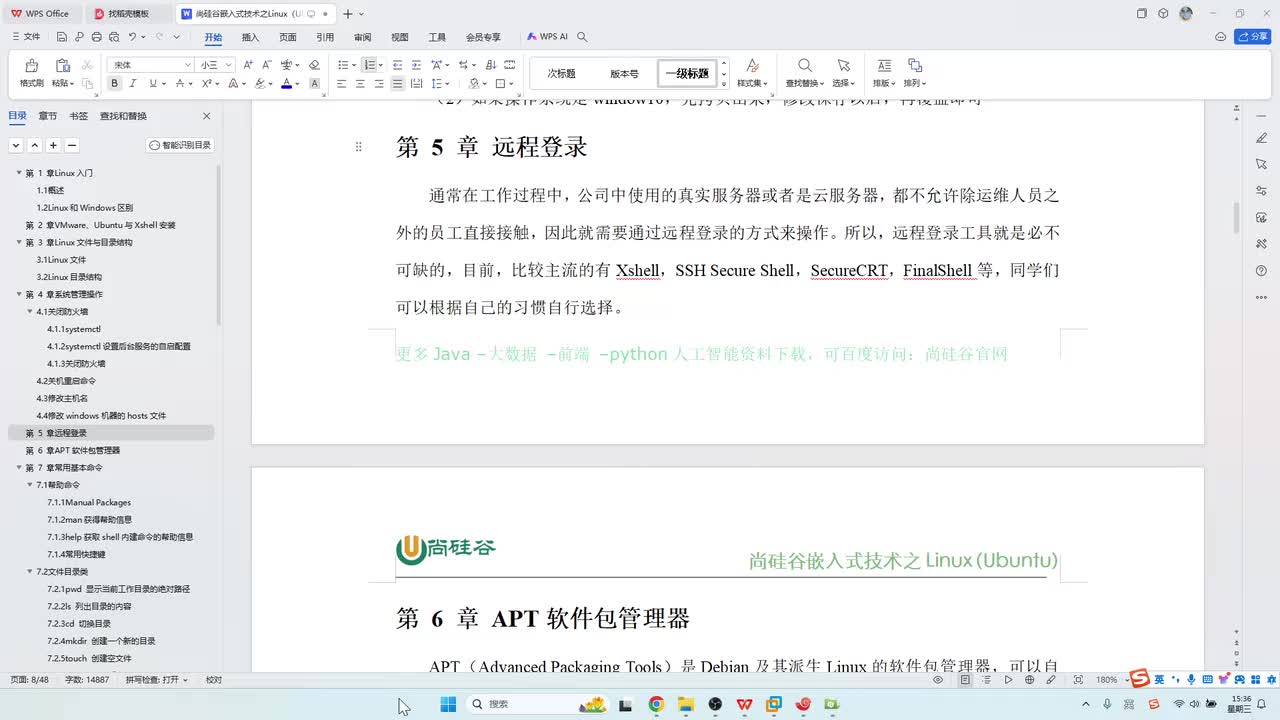Click the text highlight color button

(x=259, y=84)
